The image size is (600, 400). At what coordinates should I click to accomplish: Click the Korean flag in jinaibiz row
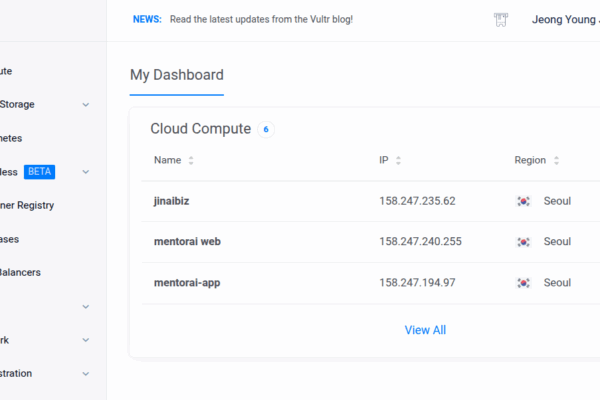coord(523,201)
